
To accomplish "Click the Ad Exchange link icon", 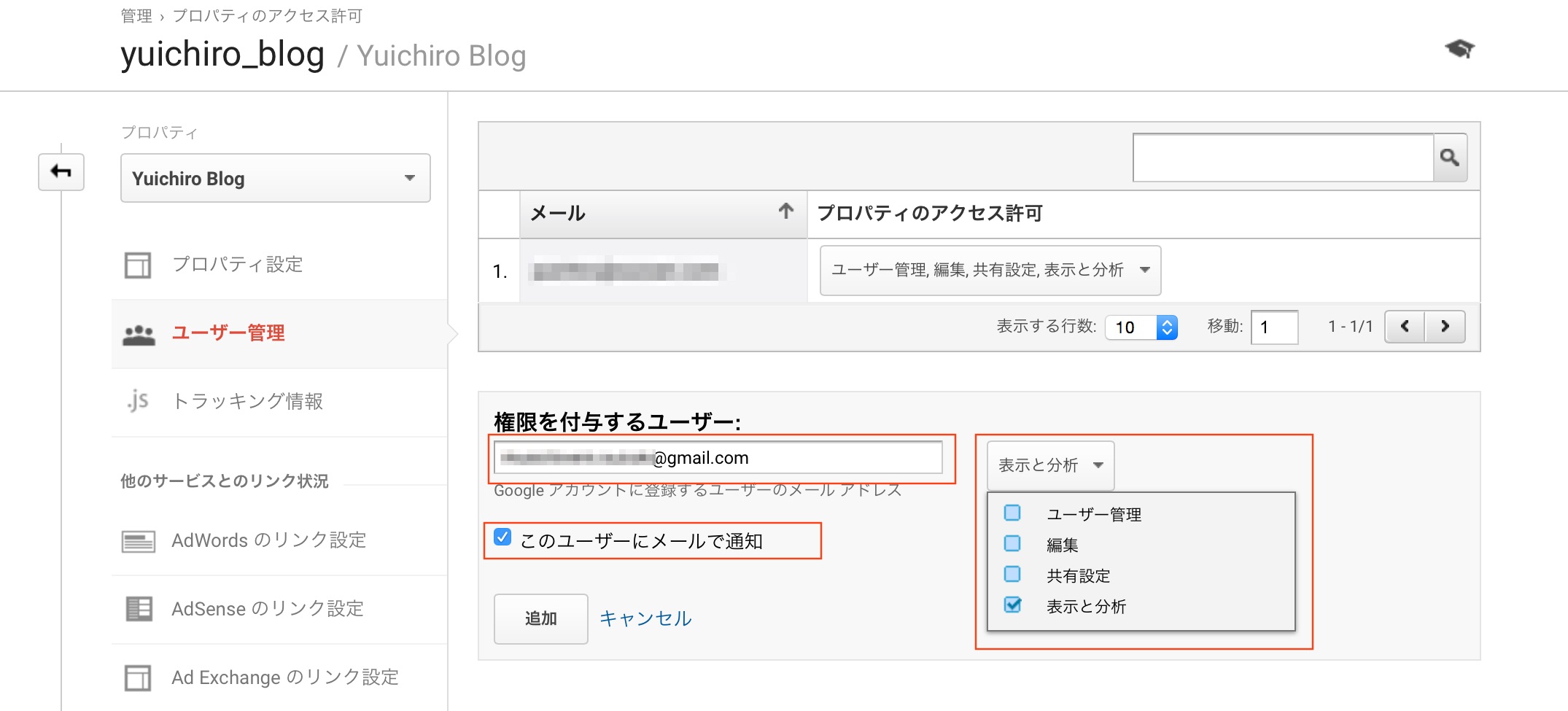I will point(138,677).
